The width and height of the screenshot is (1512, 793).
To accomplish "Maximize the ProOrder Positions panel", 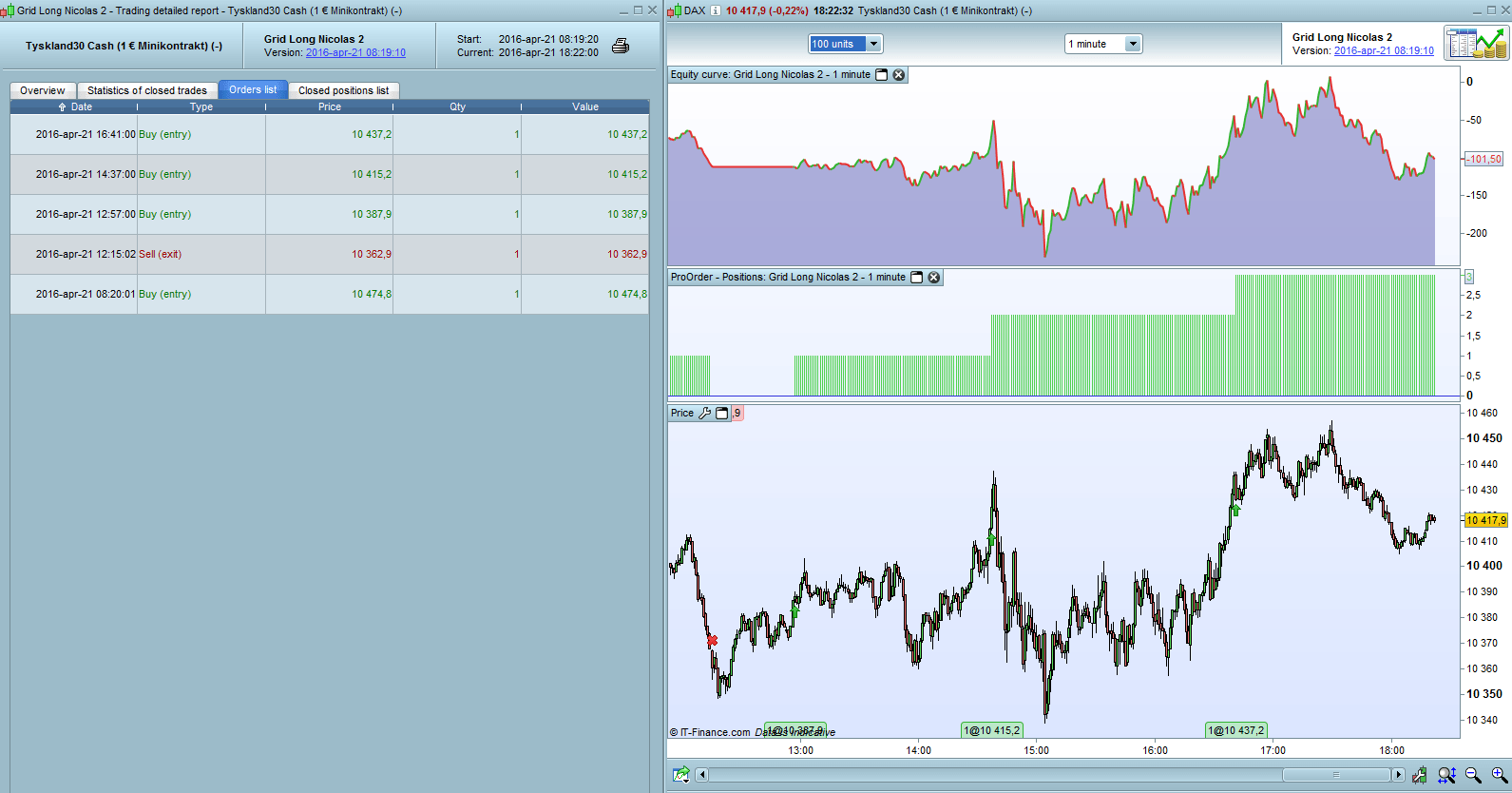I will click(917, 278).
